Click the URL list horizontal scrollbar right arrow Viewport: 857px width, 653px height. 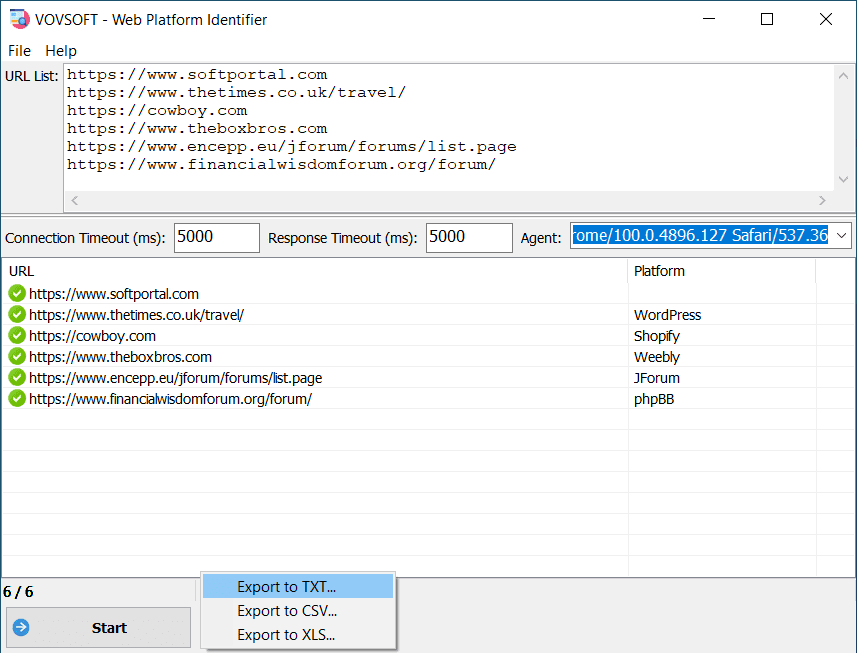pyautogui.click(x=821, y=201)
